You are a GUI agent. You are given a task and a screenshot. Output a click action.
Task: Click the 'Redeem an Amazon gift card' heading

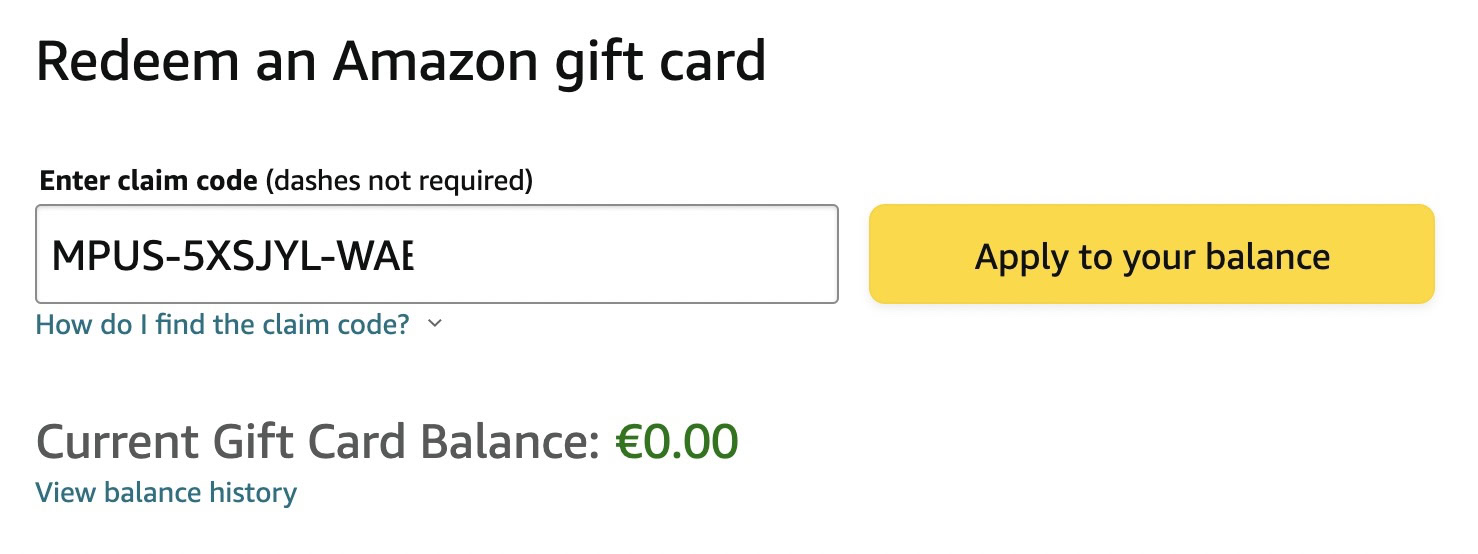tap(400, 62)
